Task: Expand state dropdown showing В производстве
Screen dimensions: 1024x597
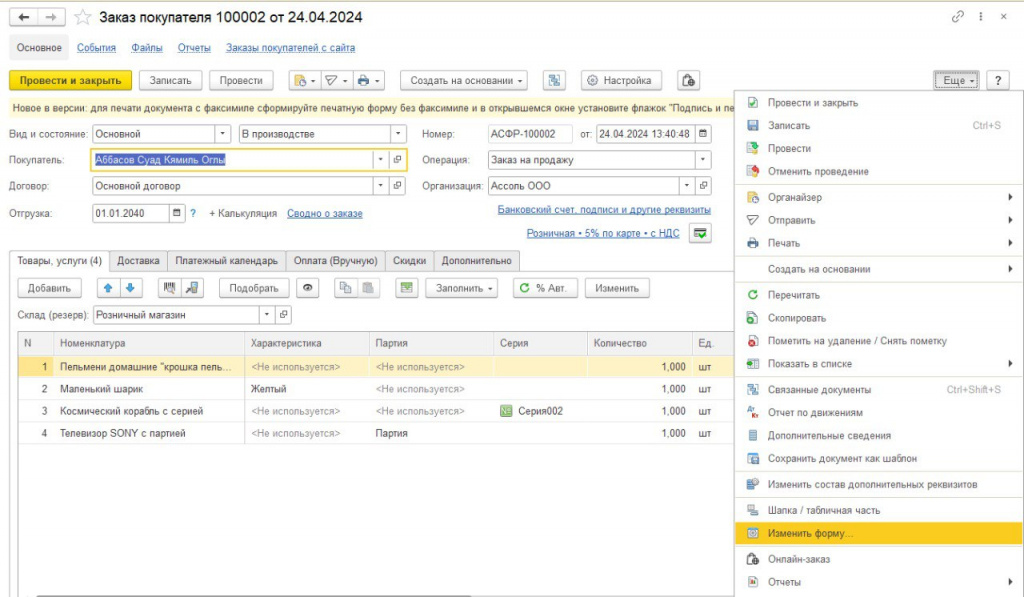Action: [398, 134]
